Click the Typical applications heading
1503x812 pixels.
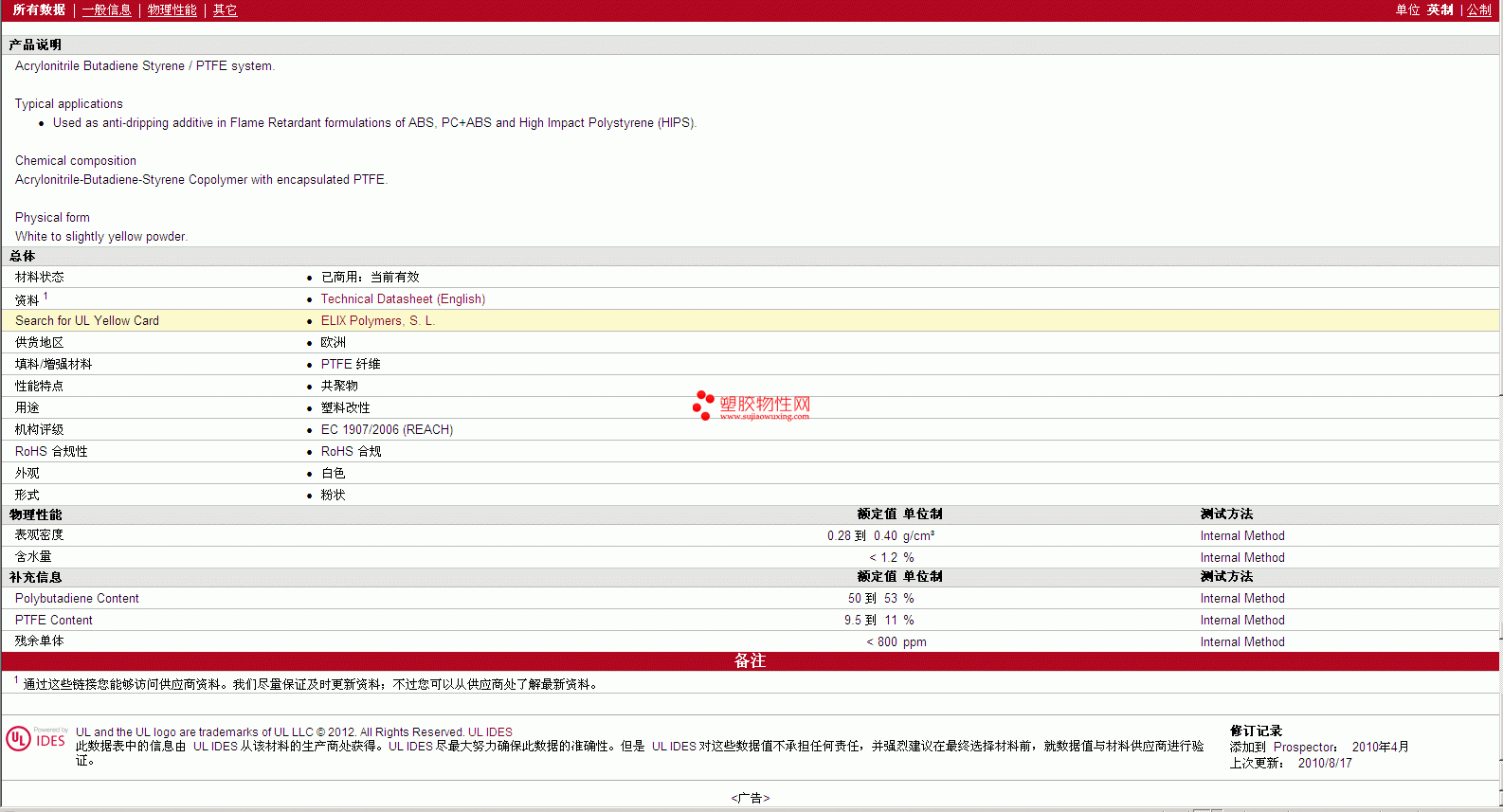point(68,103)
